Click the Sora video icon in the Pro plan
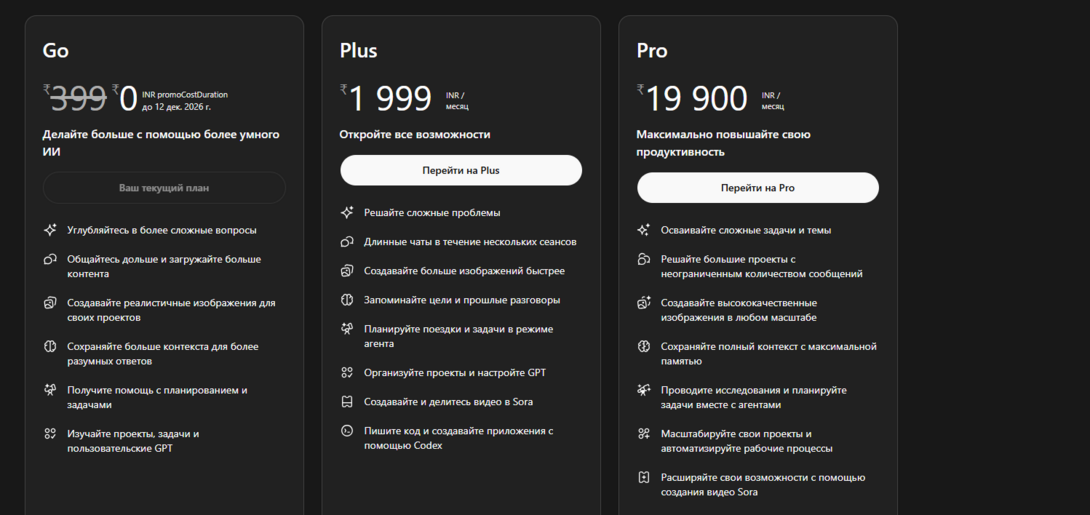1090x515 pixels. 644,478
